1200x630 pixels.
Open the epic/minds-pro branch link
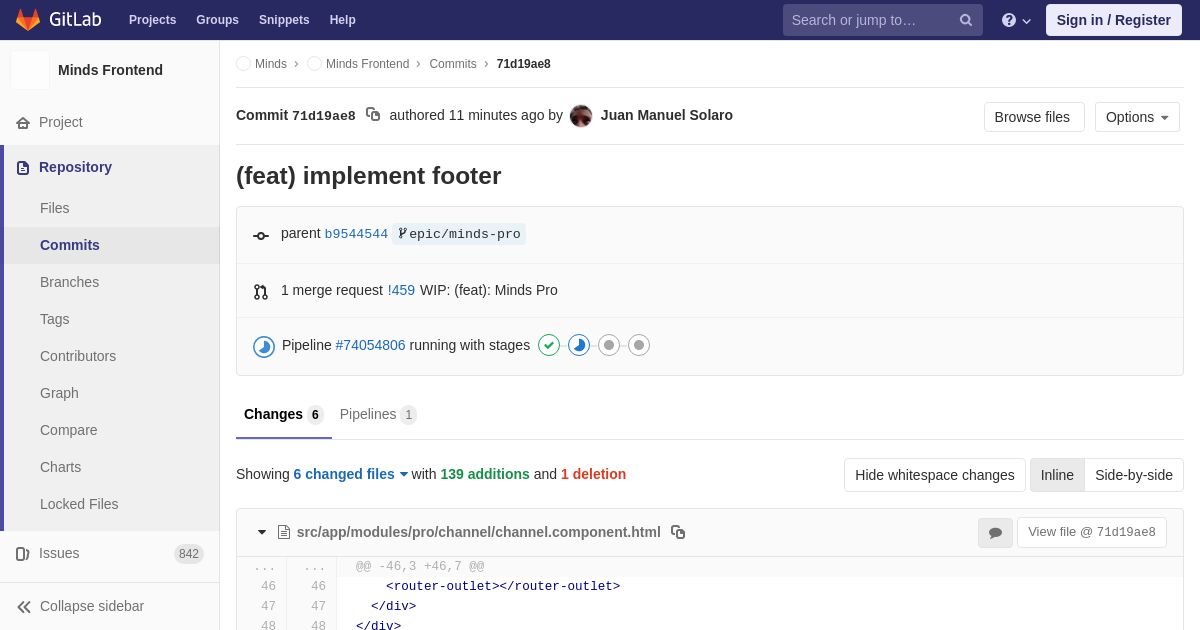tap(459, 234)
